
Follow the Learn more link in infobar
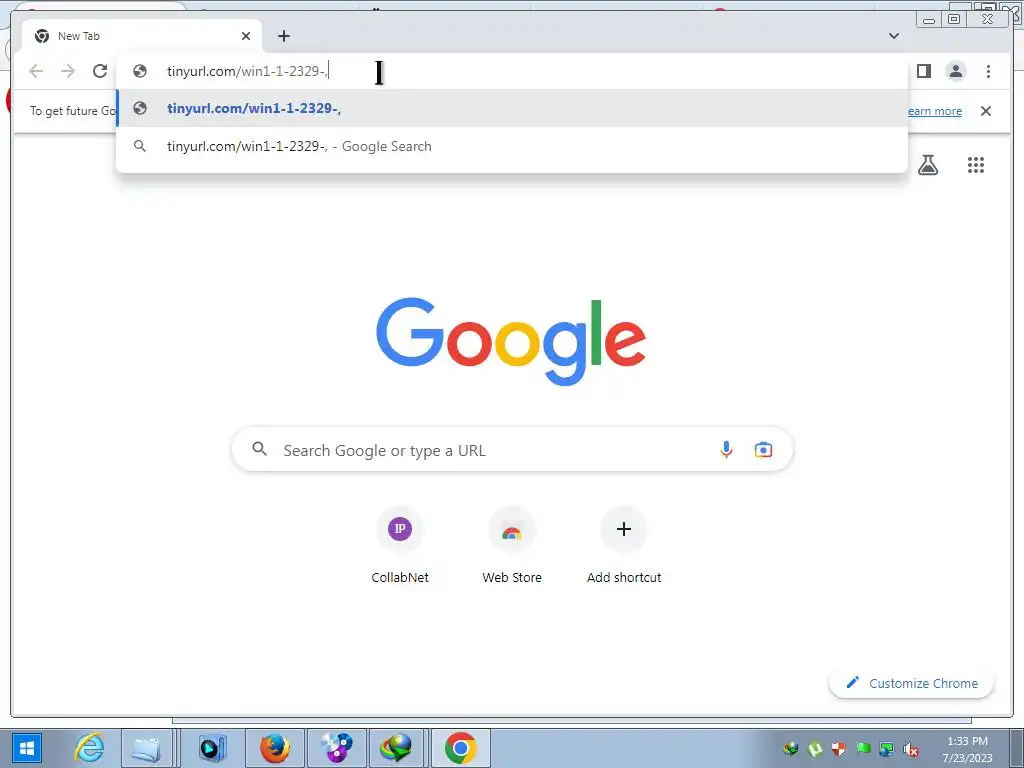935,111
